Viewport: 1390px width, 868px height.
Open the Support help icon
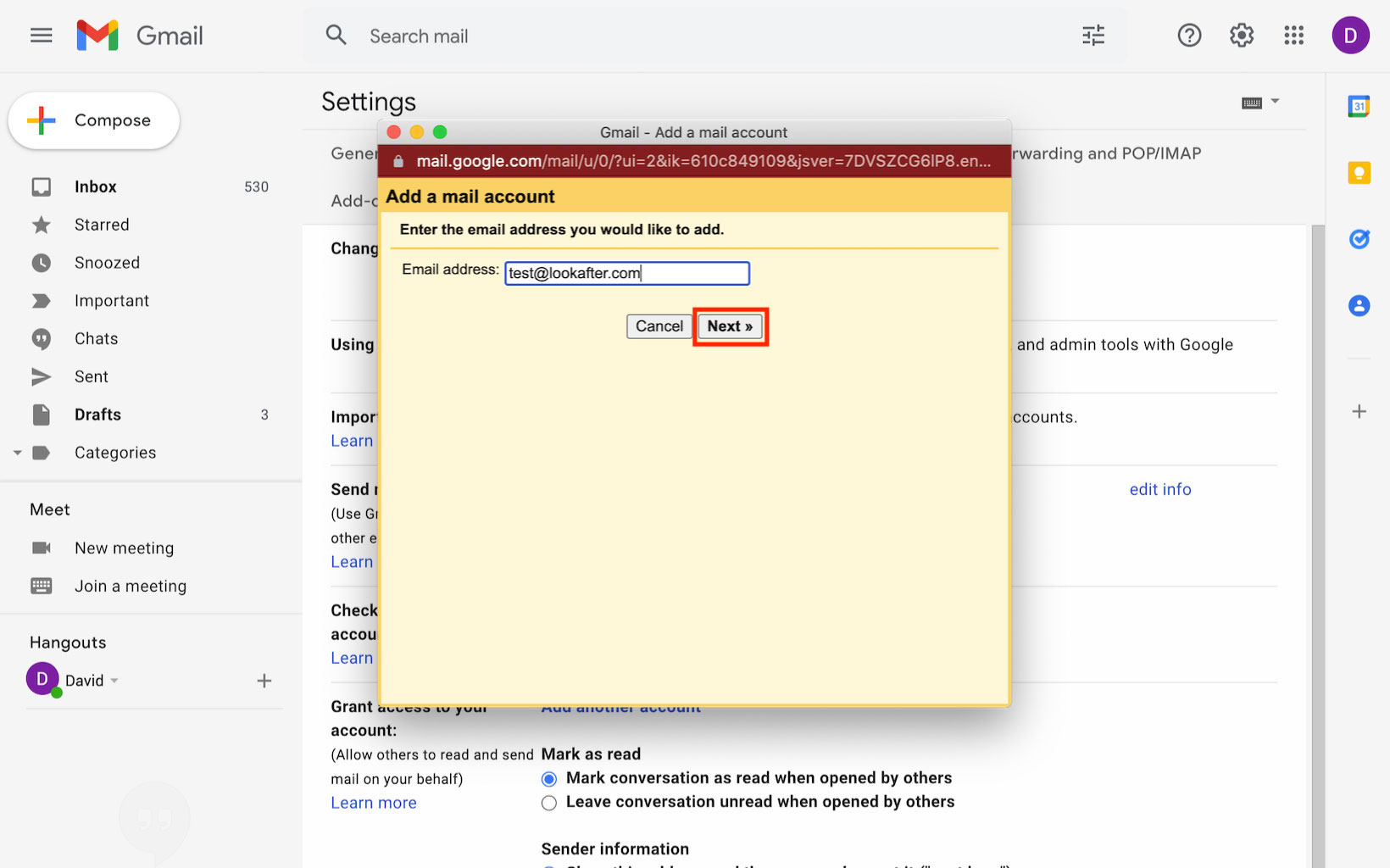coord(1189,36)
